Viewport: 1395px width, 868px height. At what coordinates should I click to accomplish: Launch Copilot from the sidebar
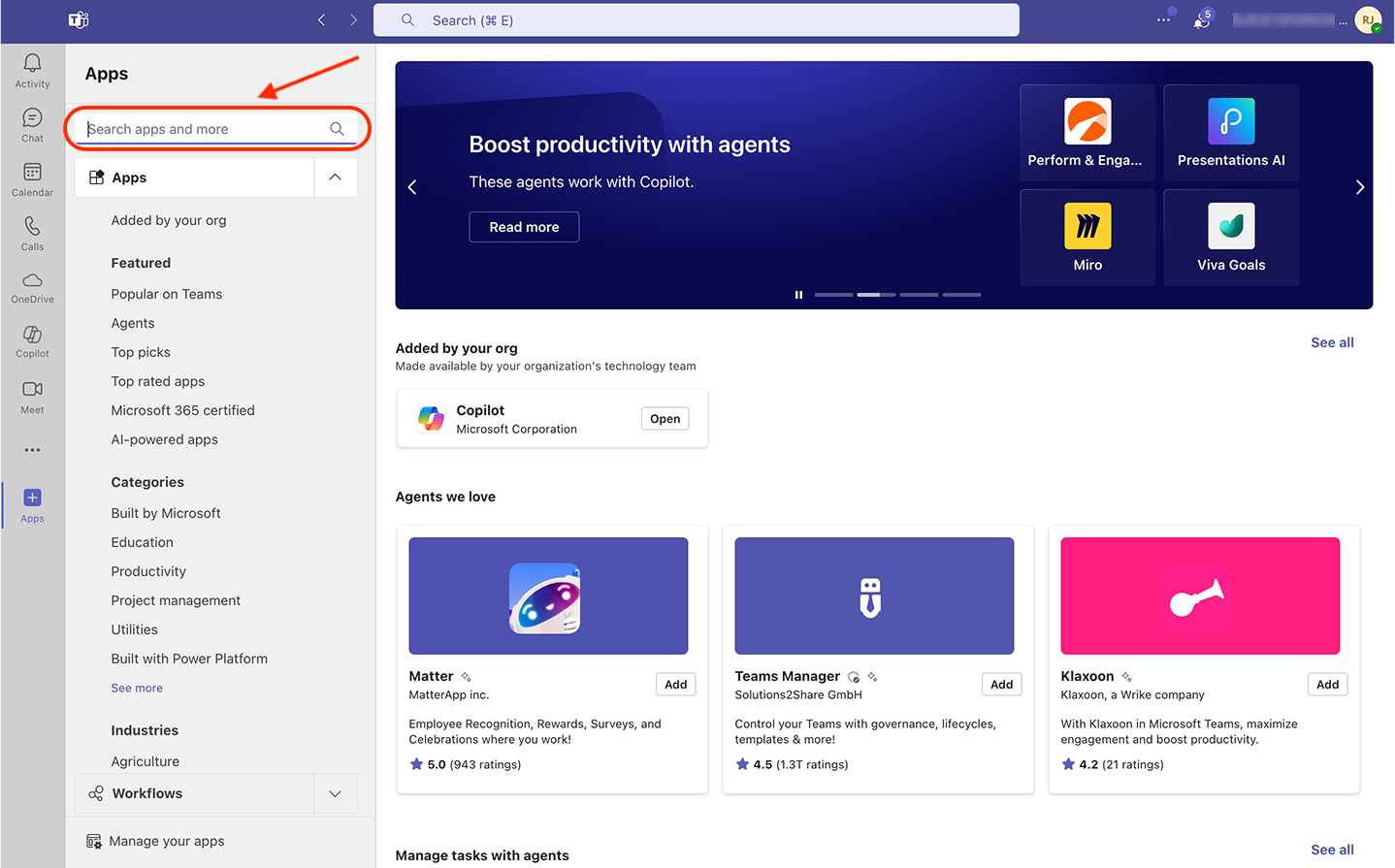point(32,341)
